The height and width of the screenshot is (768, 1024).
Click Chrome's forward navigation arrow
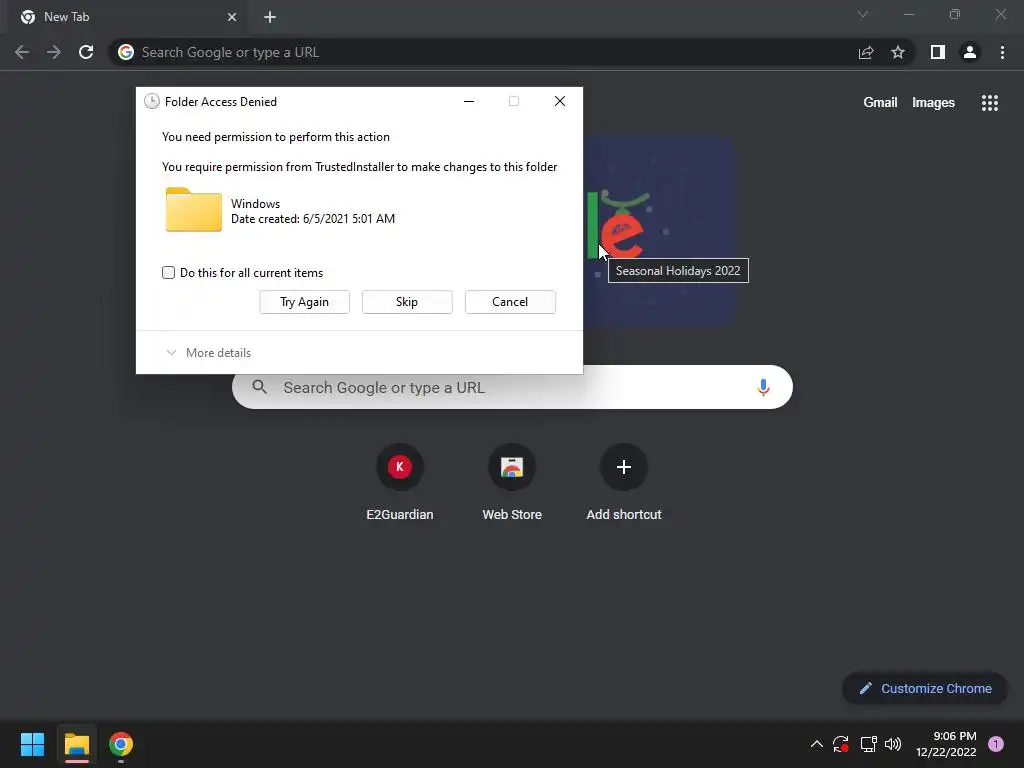click(x=54, y=52)
